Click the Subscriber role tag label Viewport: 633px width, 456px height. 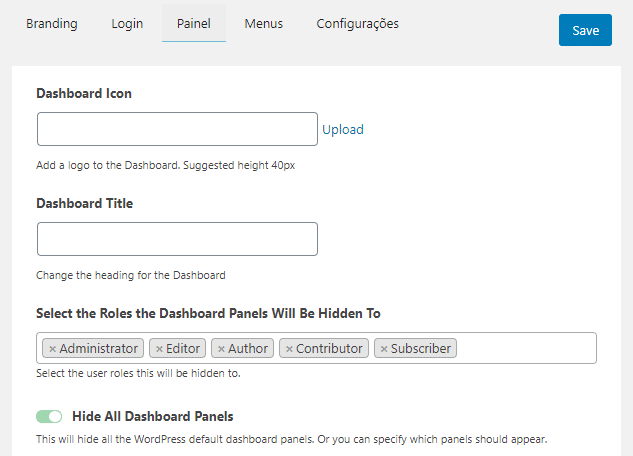tap(421, 349)
